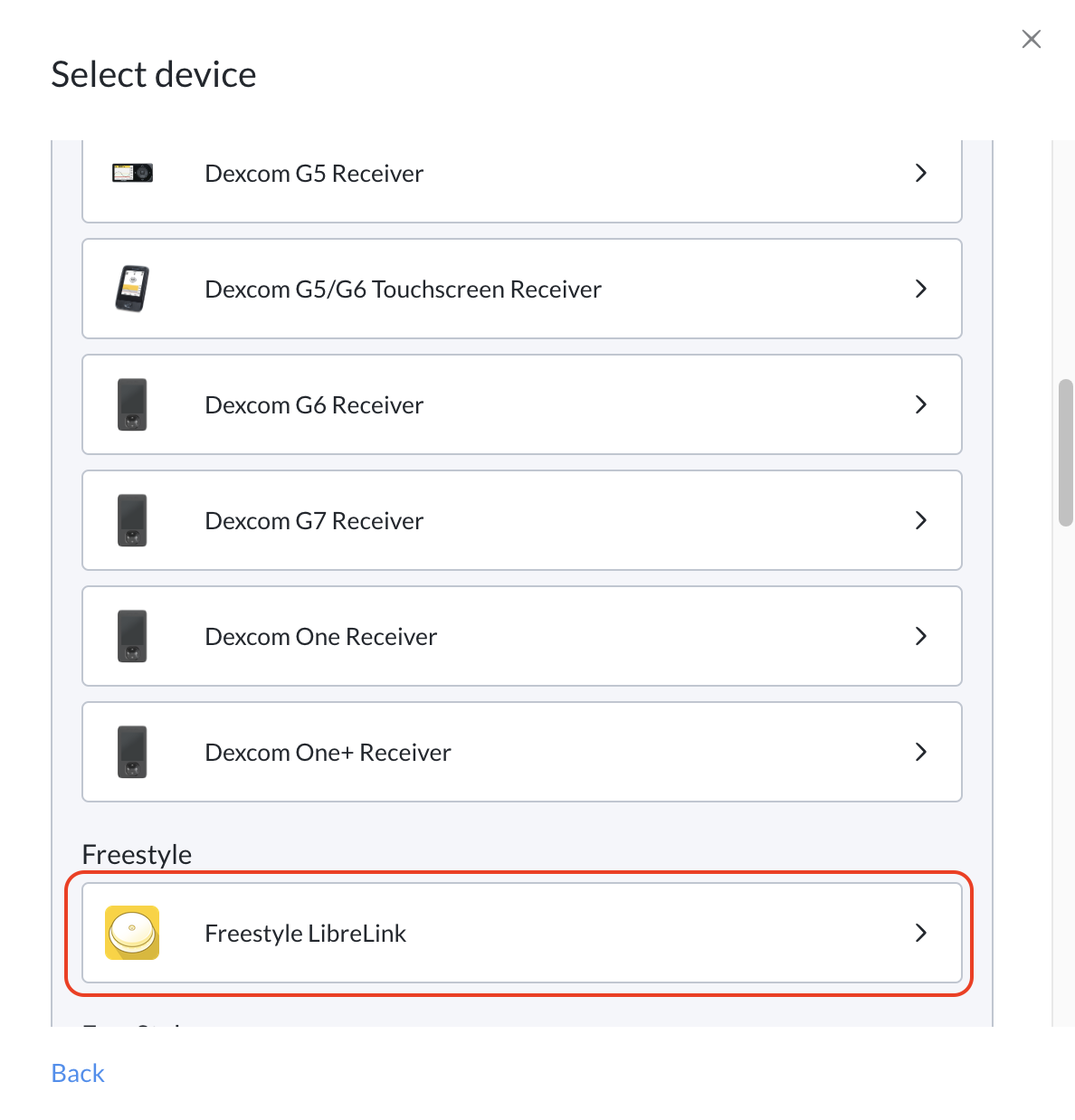1075x1120 pixels.
Task: Click chevron for Dexcom G5/G6 Touchscreen Receiver
Action: [921, 289]
